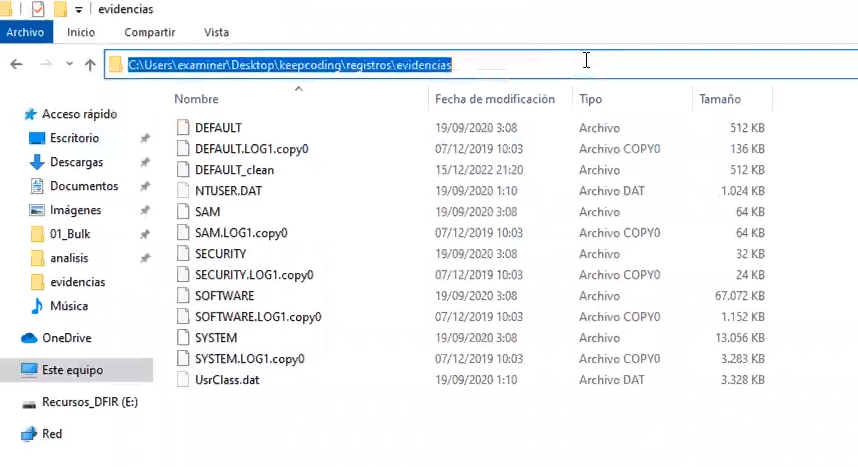Click the OneDrive cloud icon
Screen dimensions: 858x467
29,338
